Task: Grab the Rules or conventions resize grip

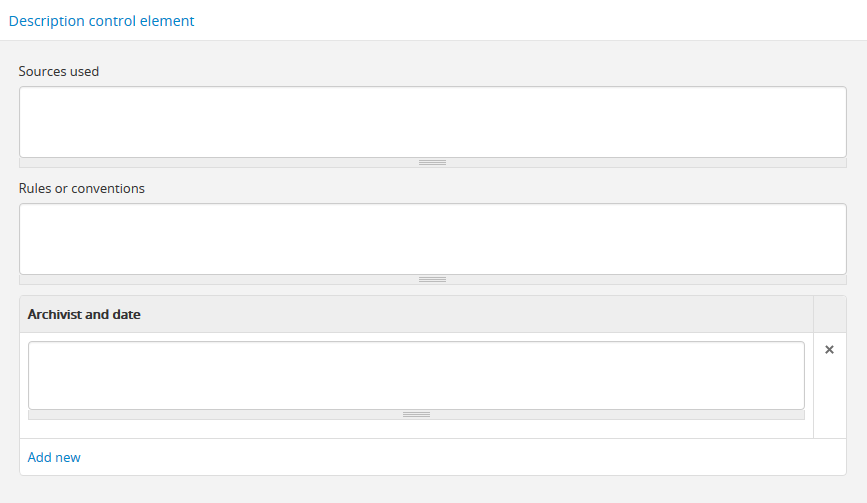Action: [432, 280]
